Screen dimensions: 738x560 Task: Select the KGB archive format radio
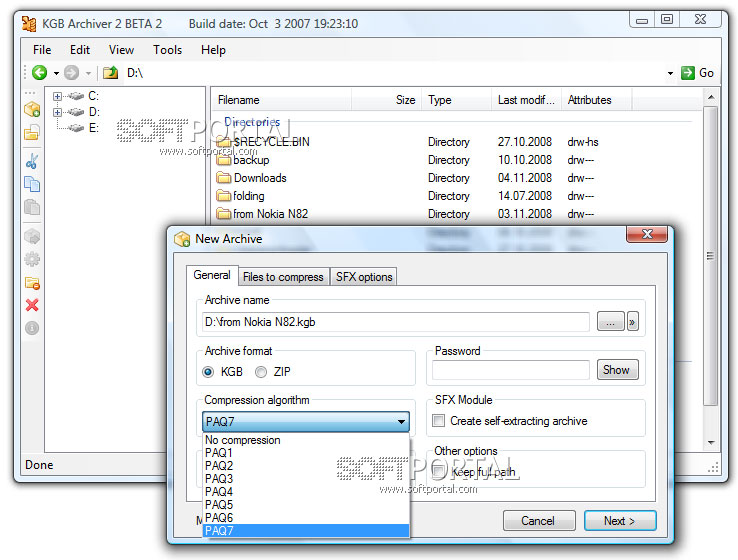[x=208, y=372]
